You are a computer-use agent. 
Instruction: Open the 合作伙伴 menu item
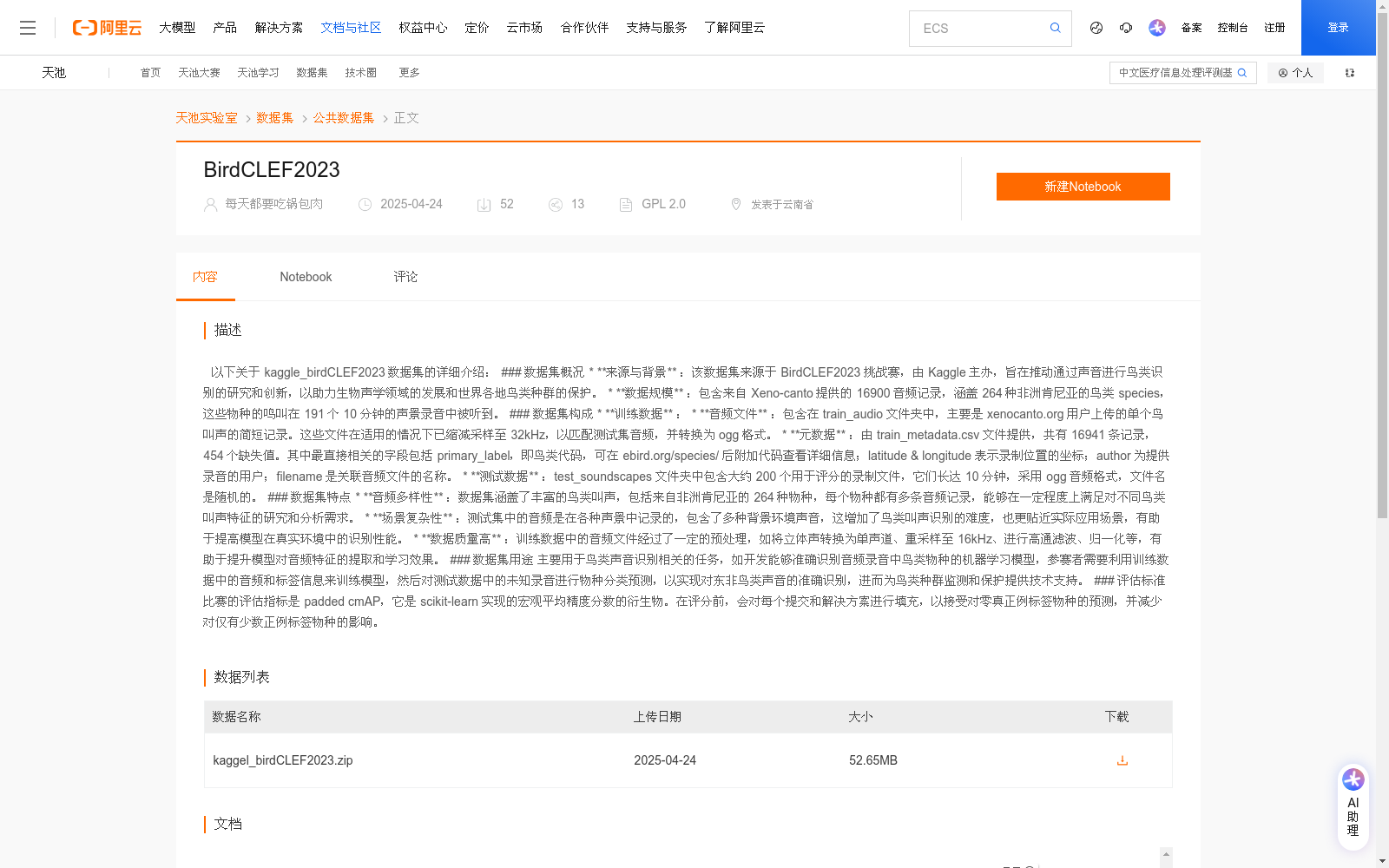coord(584,28)
